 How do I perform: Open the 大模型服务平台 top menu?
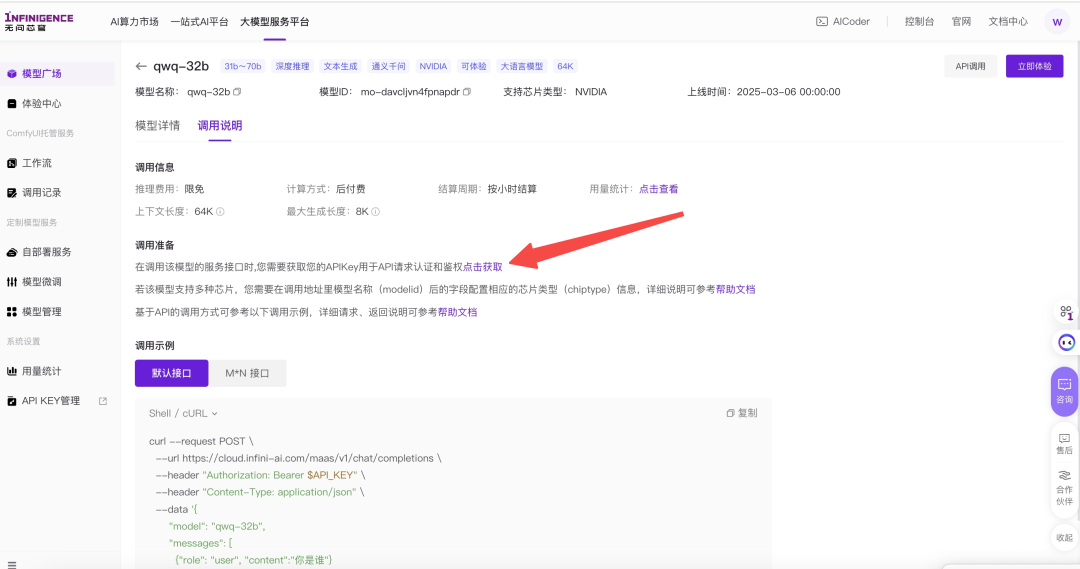point(274,22)
